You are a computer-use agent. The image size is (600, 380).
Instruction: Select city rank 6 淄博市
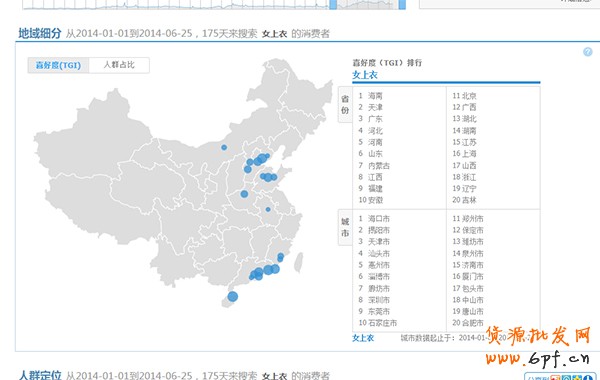coord(374,276)
